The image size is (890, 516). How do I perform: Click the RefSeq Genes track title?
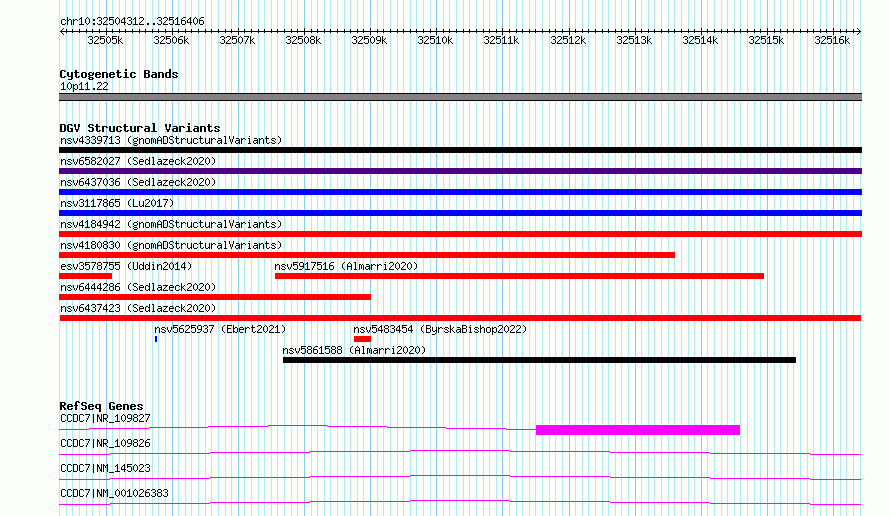(x=101, y=406)
